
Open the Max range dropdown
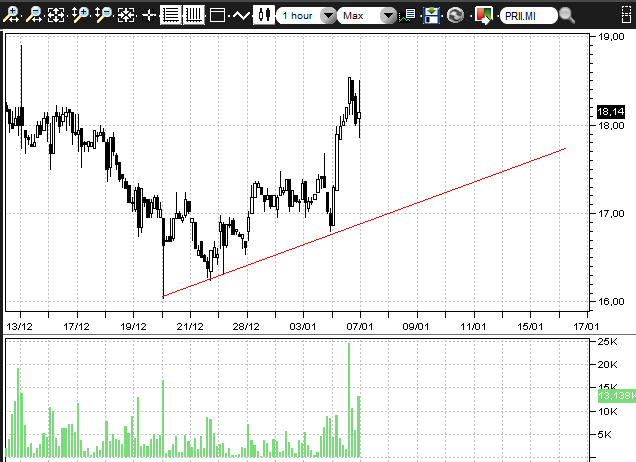pos(367,16)
